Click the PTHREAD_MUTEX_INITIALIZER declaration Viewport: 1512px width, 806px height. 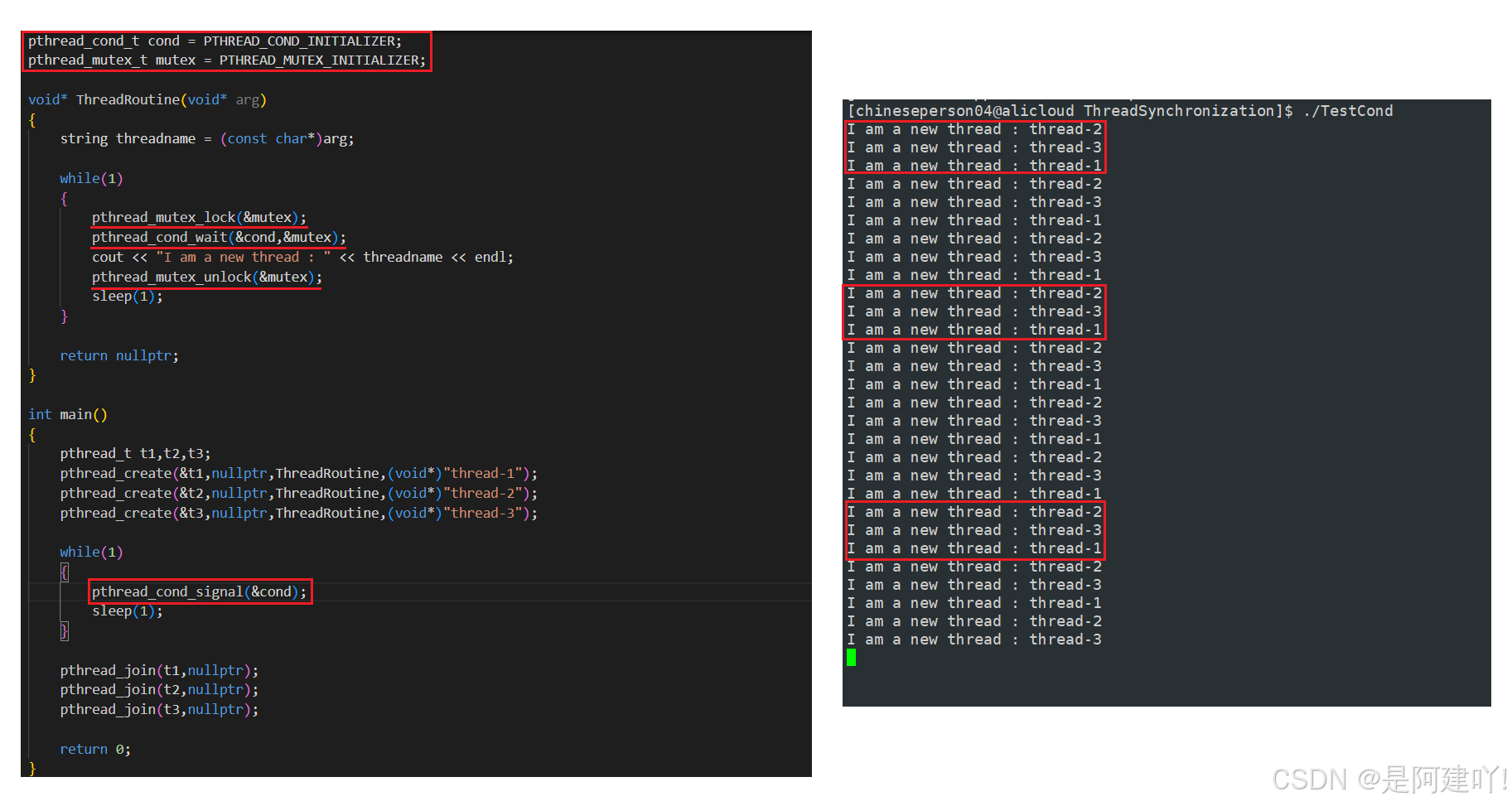click(x=226, y=60)
